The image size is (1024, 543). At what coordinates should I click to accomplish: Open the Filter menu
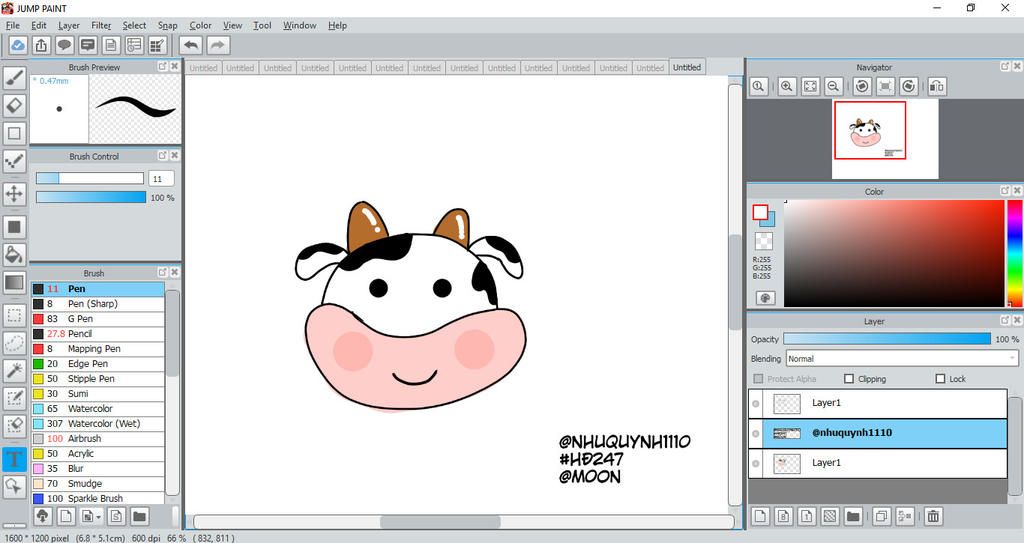[x=101, y=25]
